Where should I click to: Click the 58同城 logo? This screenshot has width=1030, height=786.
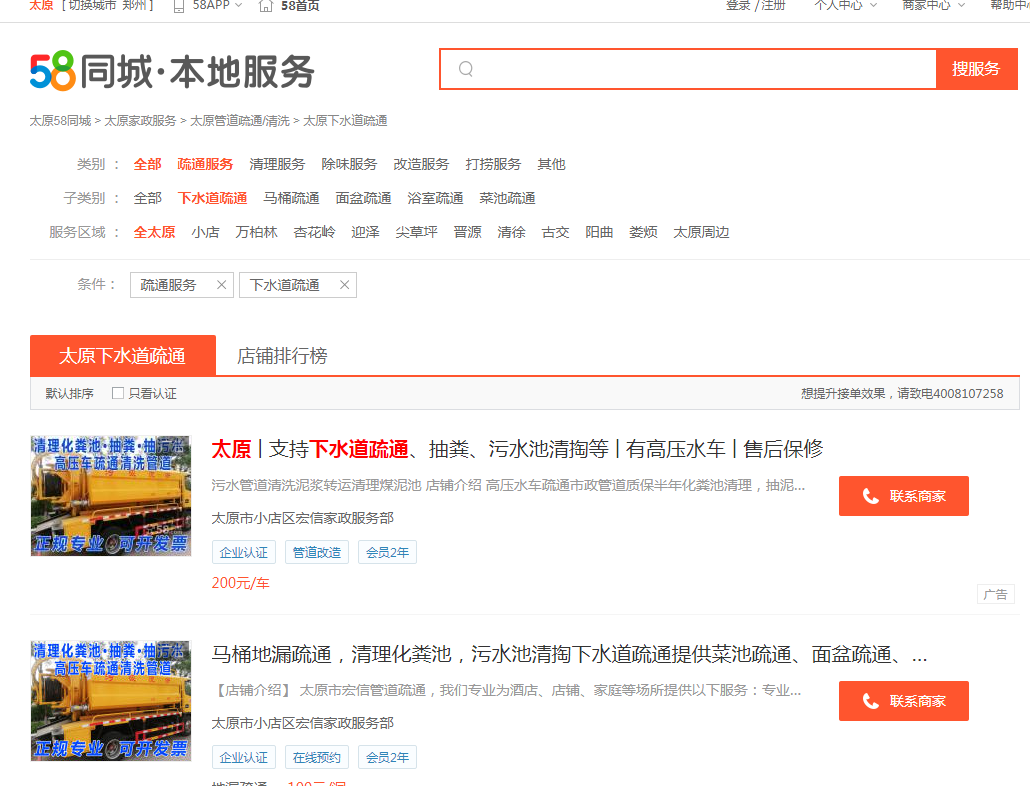pyautogui.click(x=172, y=71)
